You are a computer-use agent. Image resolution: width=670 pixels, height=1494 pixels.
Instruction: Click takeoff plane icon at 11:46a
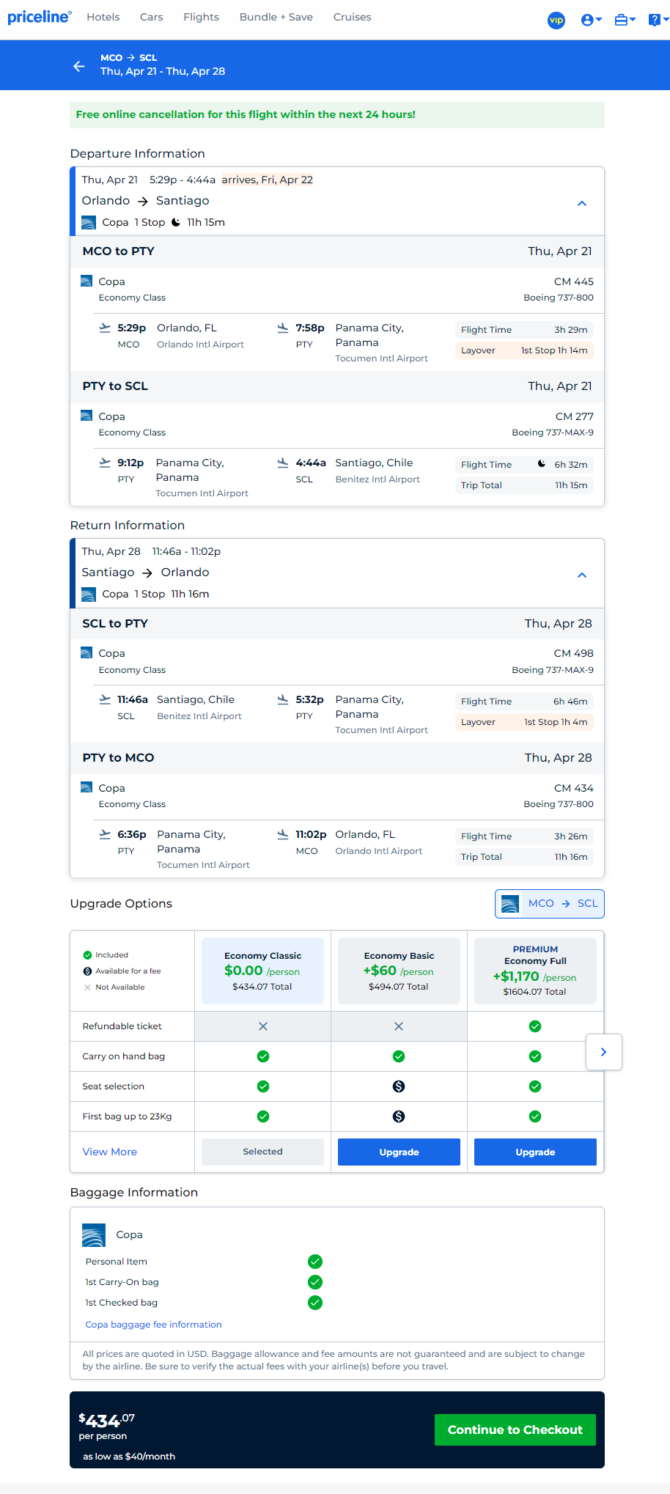pyautogui.click(x=105, y=700)
